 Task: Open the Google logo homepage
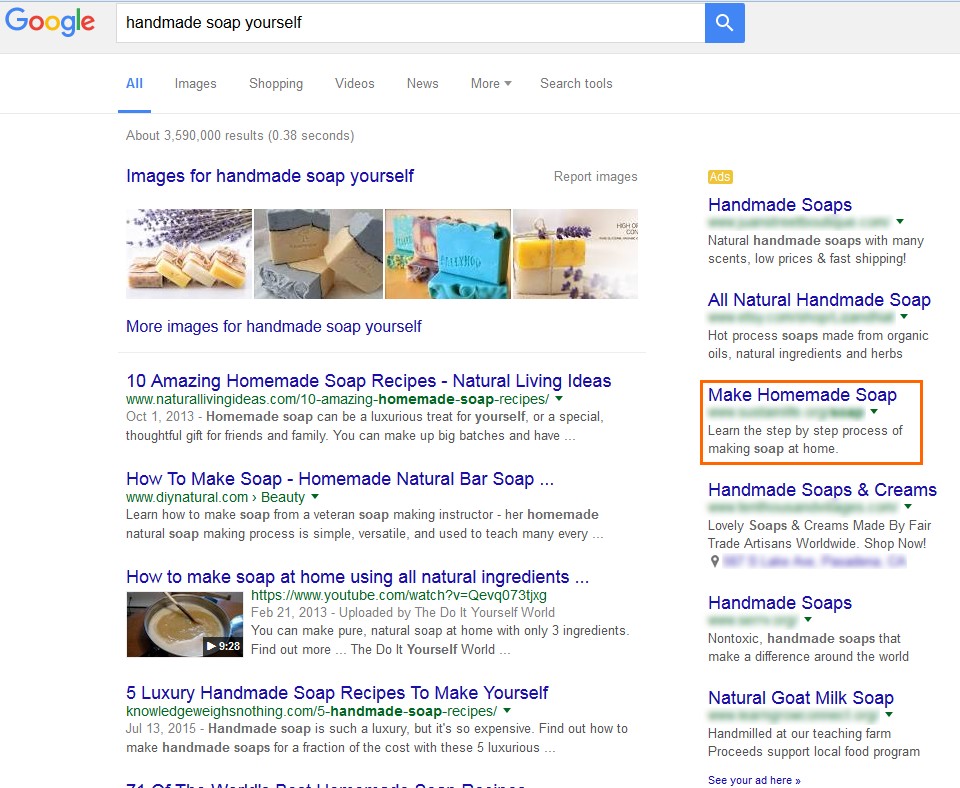[x=50, y=22]
